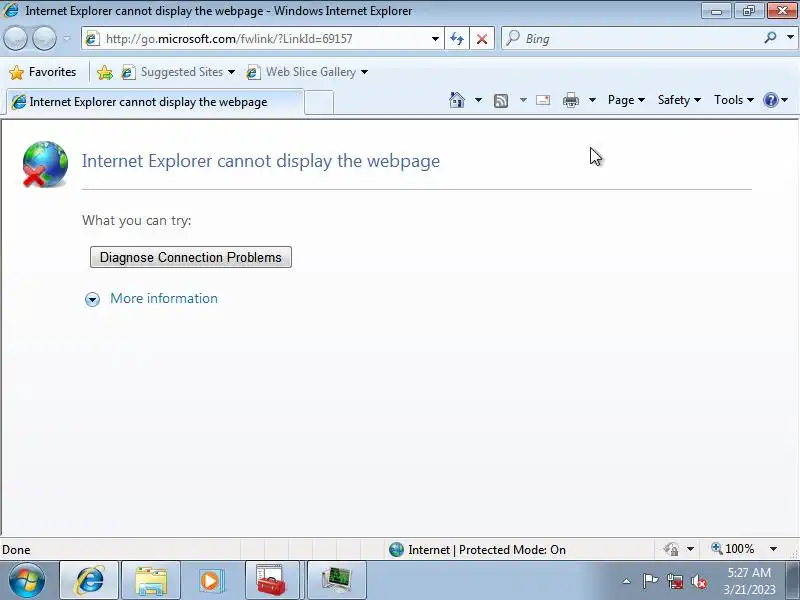Expand the Home button dropdown arrow
The width and height of the screenshot is (800, 600).
pyautogui.click(x=478, y=100)
